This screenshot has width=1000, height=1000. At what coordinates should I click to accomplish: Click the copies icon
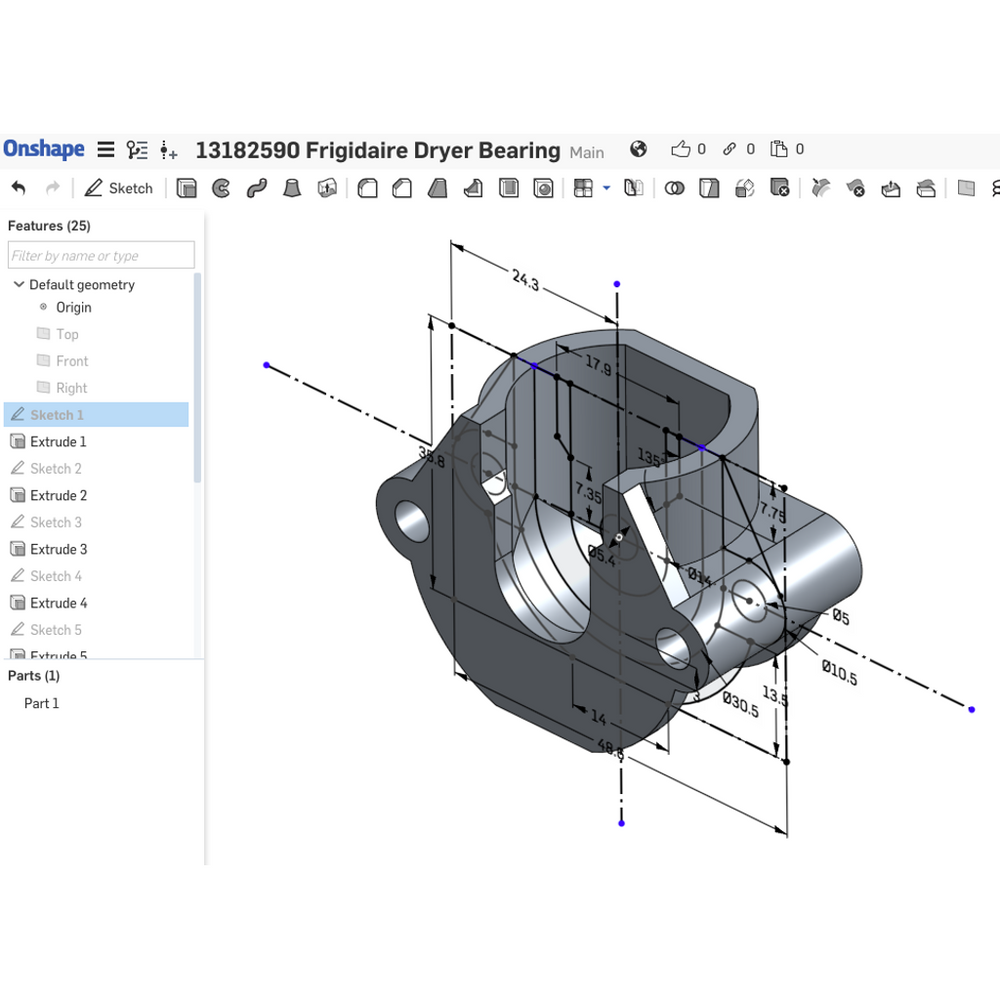pyautogui.click(x=779, y=149)
